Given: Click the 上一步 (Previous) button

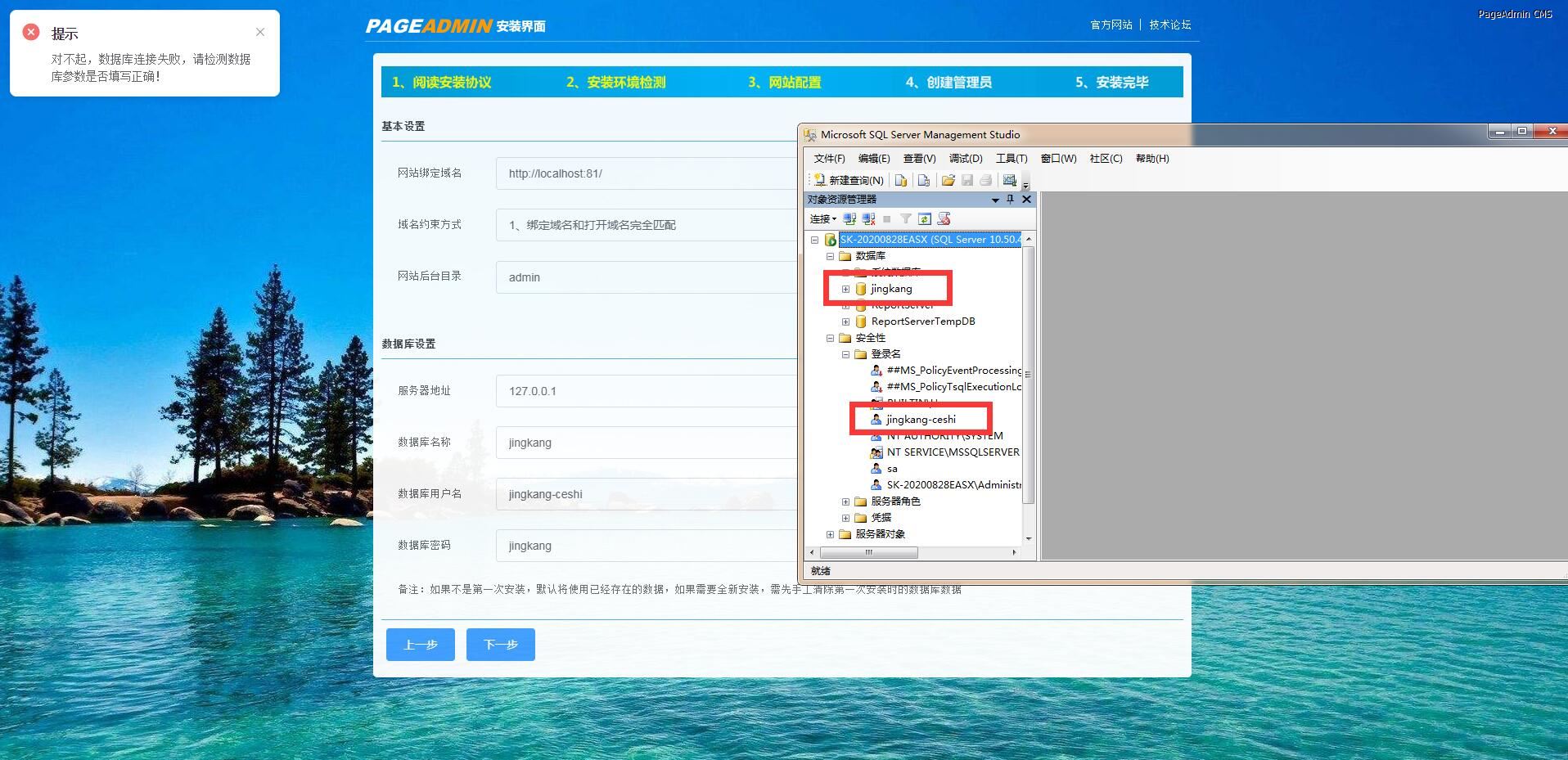Looking at the screenshot, I should click(421, 645).
